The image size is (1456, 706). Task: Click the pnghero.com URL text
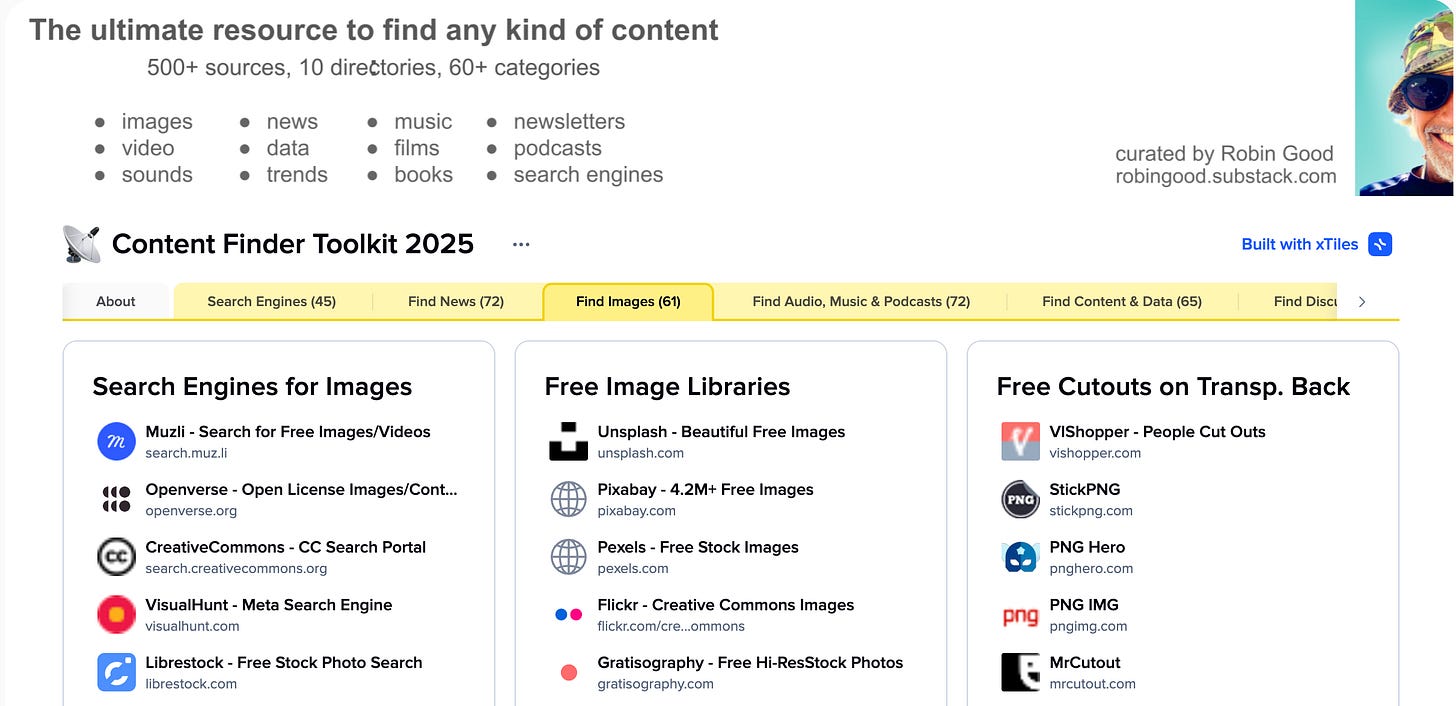tap(1091, 569)
